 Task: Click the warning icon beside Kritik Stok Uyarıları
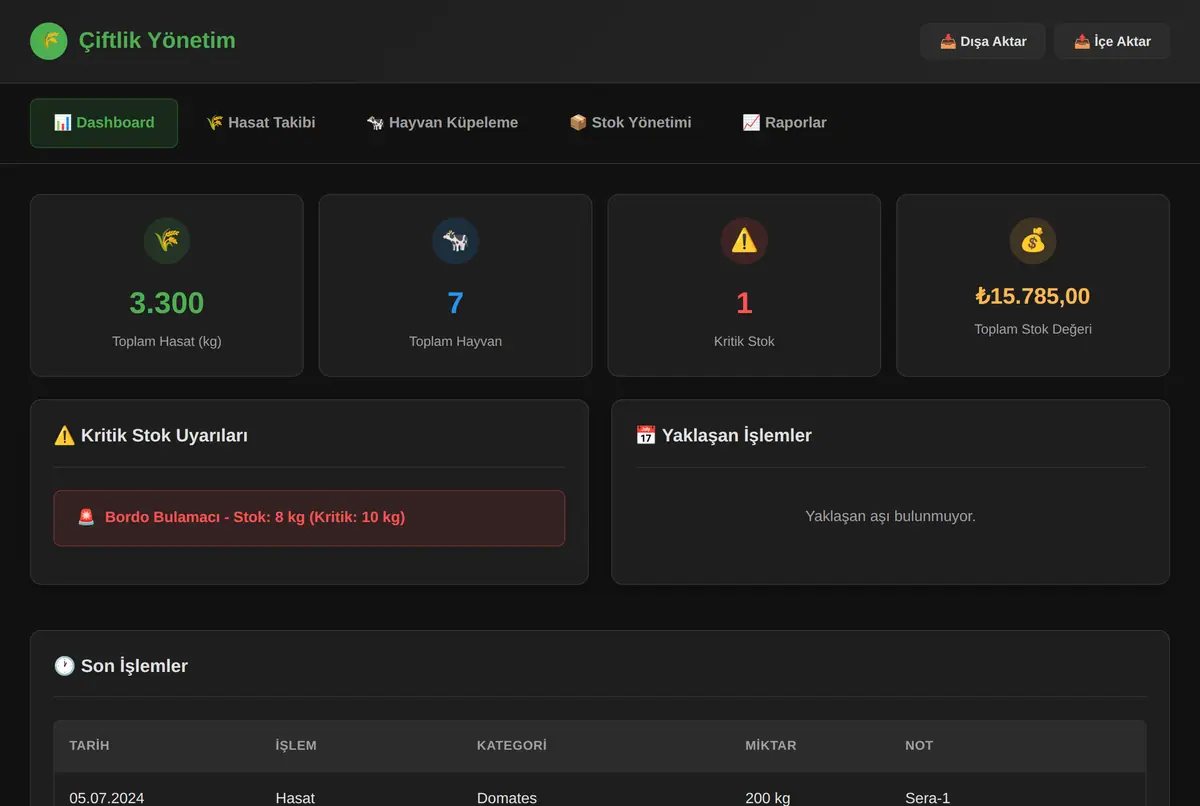point(64,435)
